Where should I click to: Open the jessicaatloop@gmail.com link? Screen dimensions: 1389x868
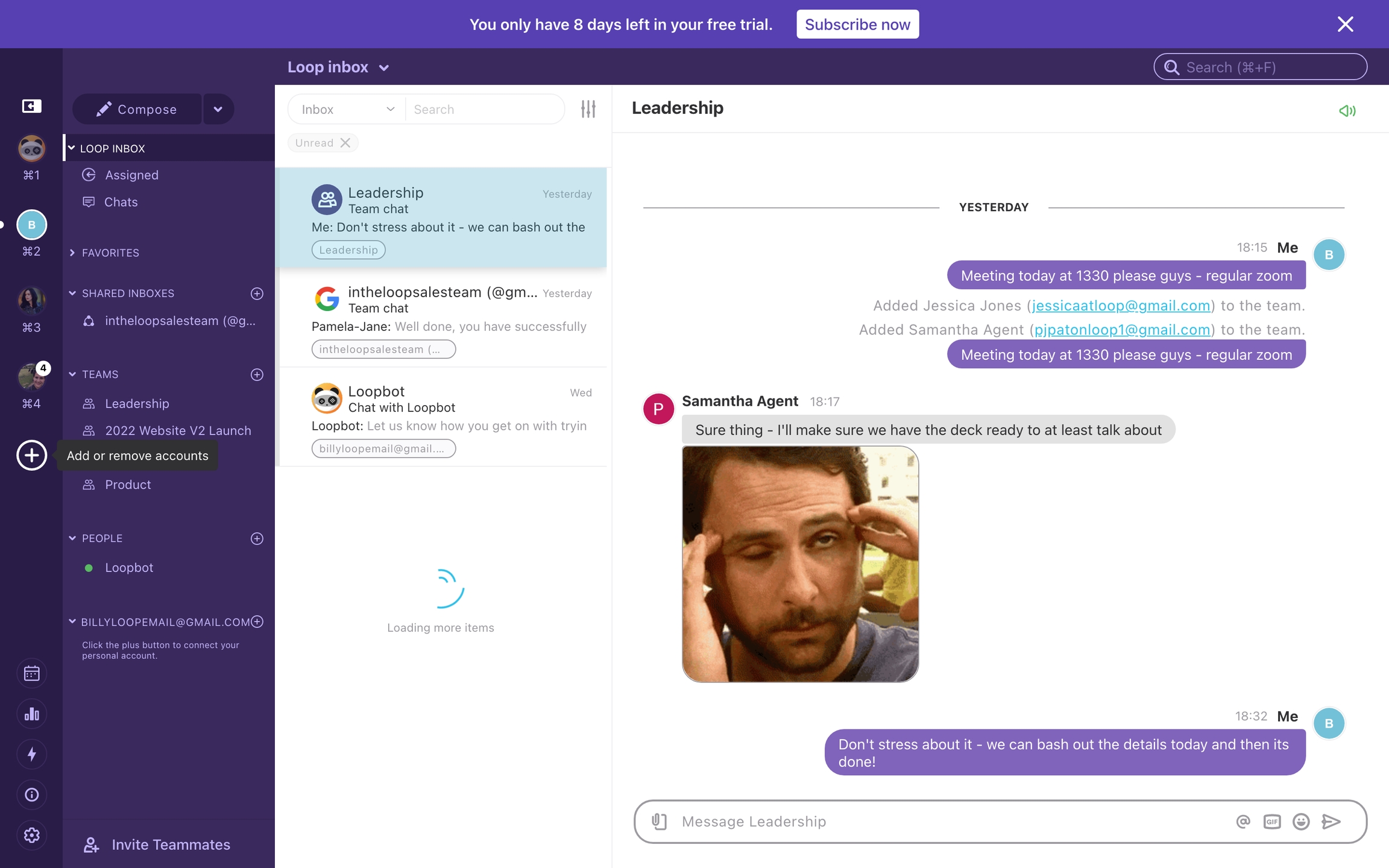click(x=1121, y=306)
